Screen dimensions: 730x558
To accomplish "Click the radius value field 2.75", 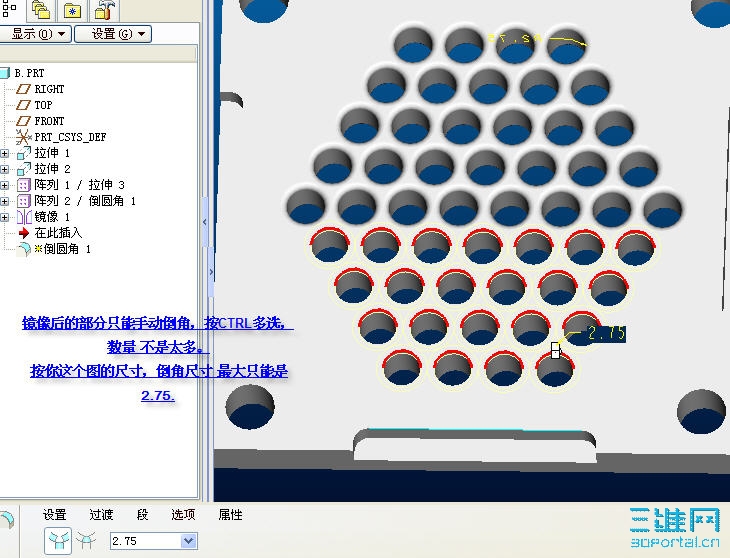I will [145, 541].
